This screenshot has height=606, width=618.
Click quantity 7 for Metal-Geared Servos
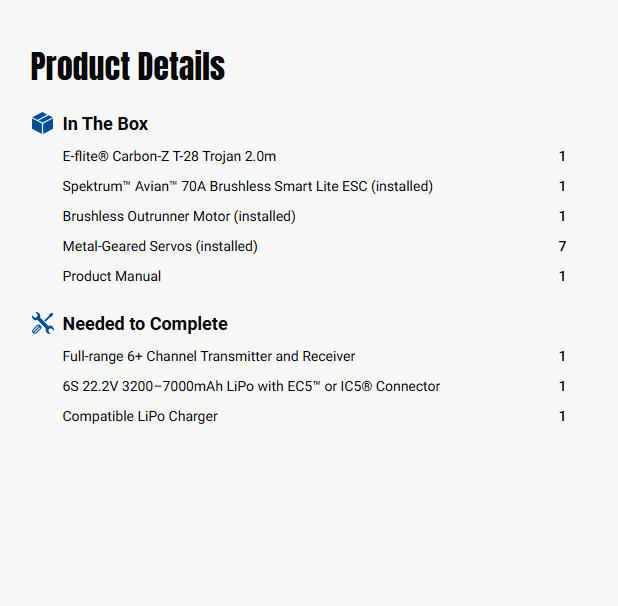(x=562, y=246)
